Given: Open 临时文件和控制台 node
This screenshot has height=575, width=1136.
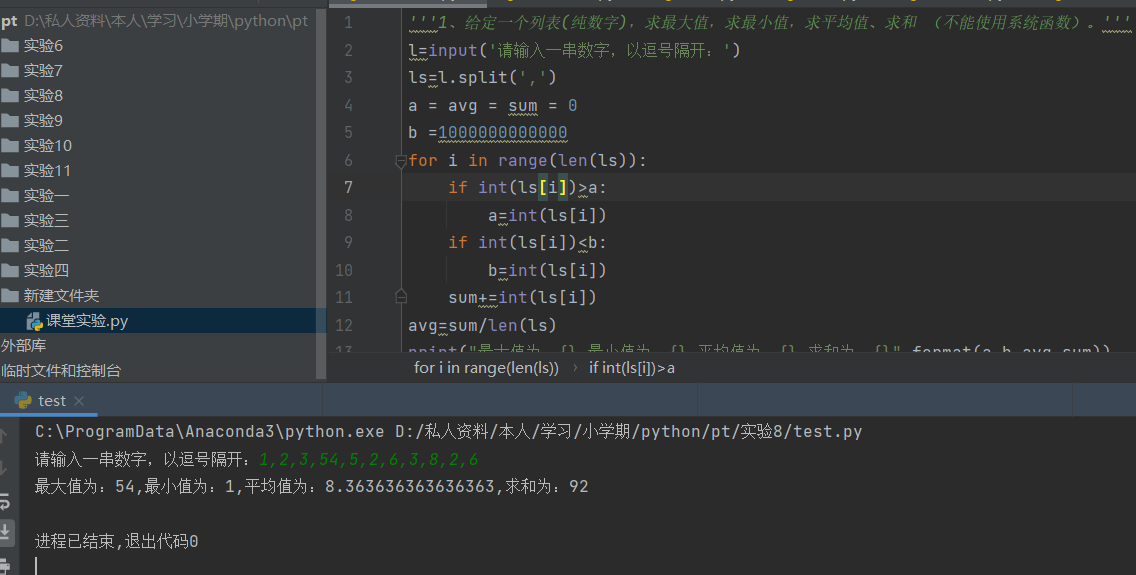Looking at the screenshot, I should pos(61,371).
